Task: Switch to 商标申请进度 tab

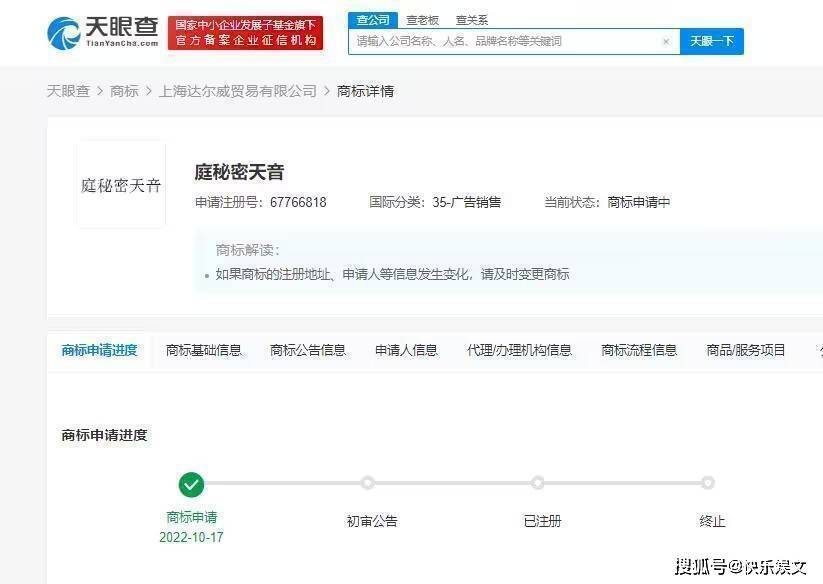Action: coord(99,351)
